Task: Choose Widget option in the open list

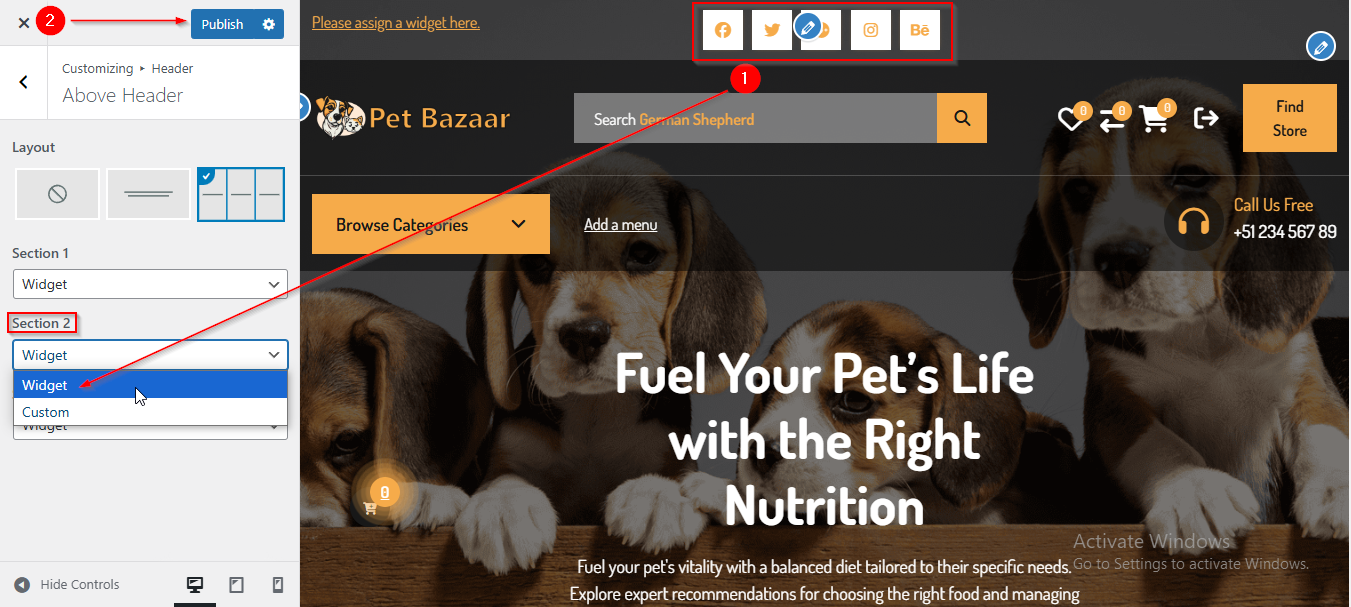Action: pos(150,385)
